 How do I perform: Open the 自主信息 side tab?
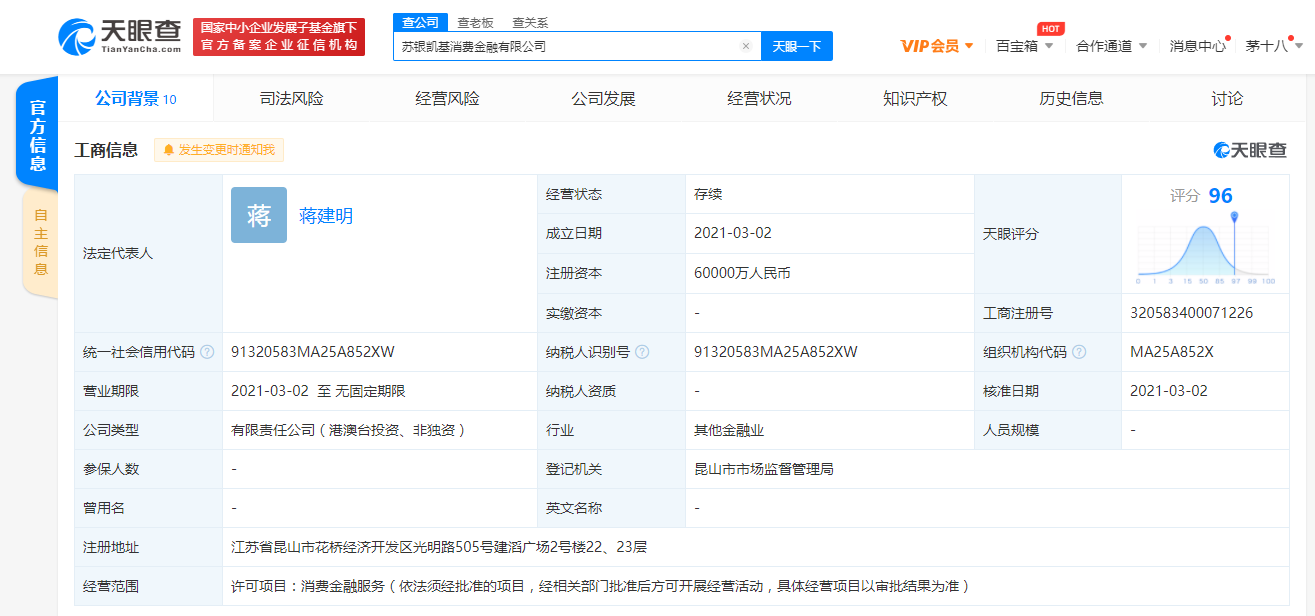pos(40,242)
